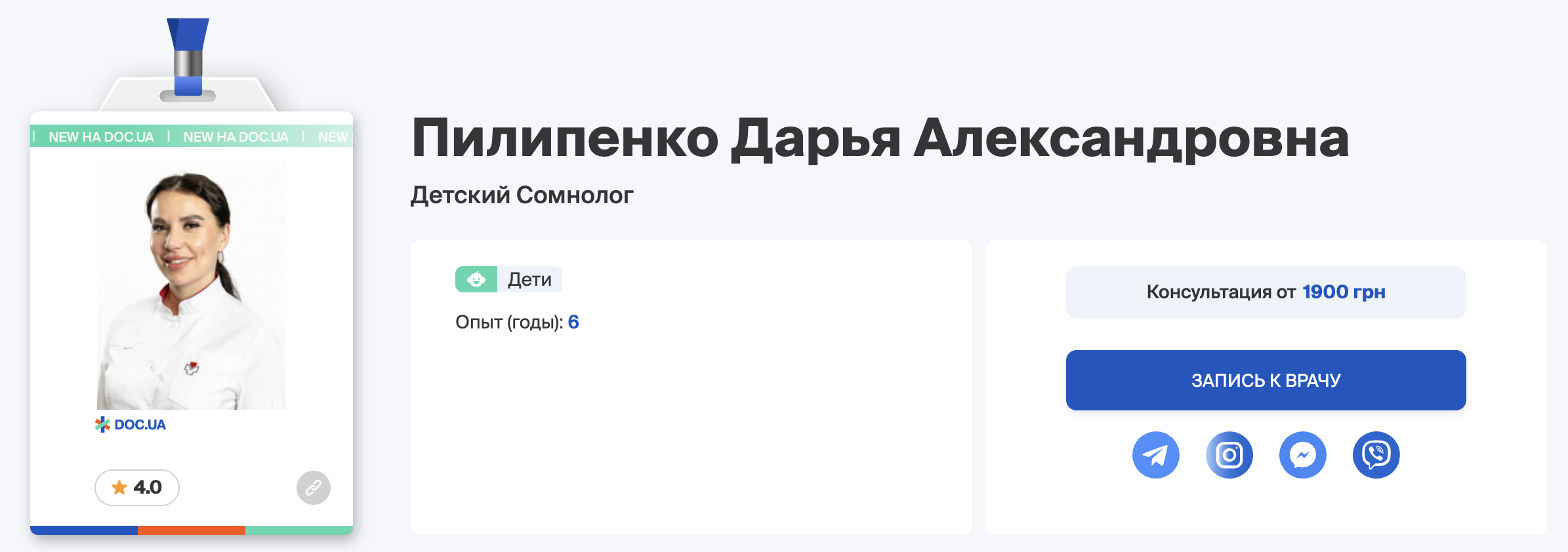Image resolution: width=1568 pixels, height=552 pixels.
Task: Select the Дети tag label
Action: 529,280
